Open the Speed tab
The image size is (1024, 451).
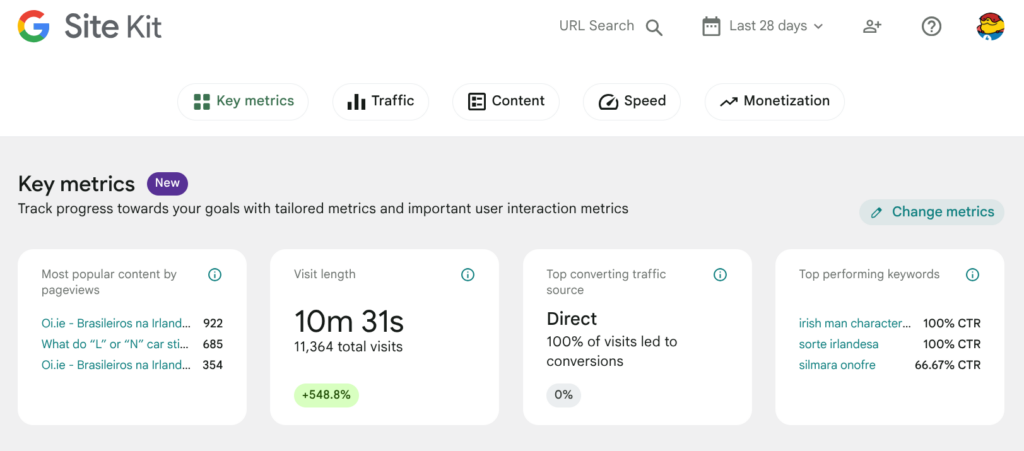click(632, 101)
